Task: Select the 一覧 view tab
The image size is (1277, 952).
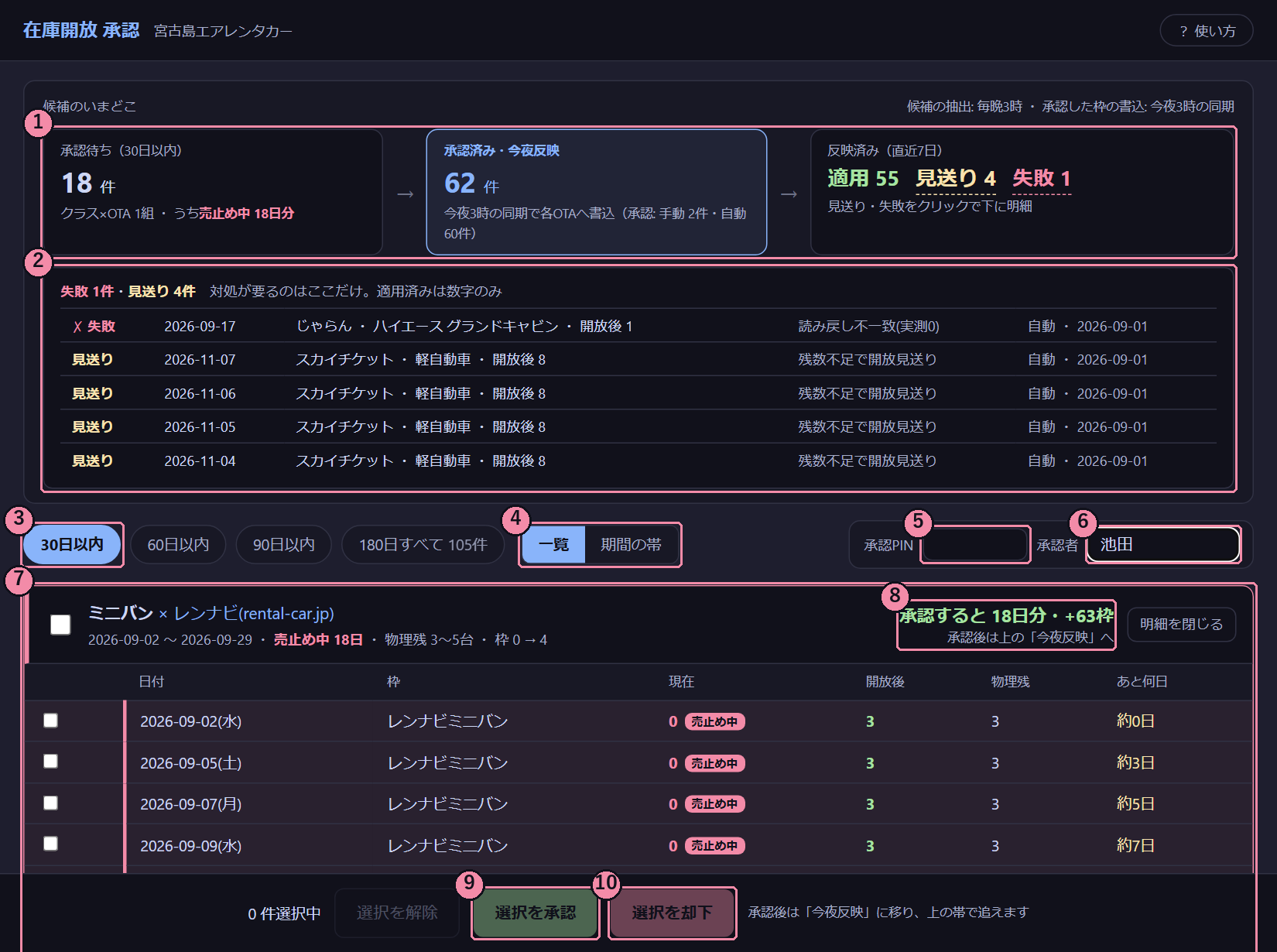Action: pyautogui.click(x=553, y=545)
